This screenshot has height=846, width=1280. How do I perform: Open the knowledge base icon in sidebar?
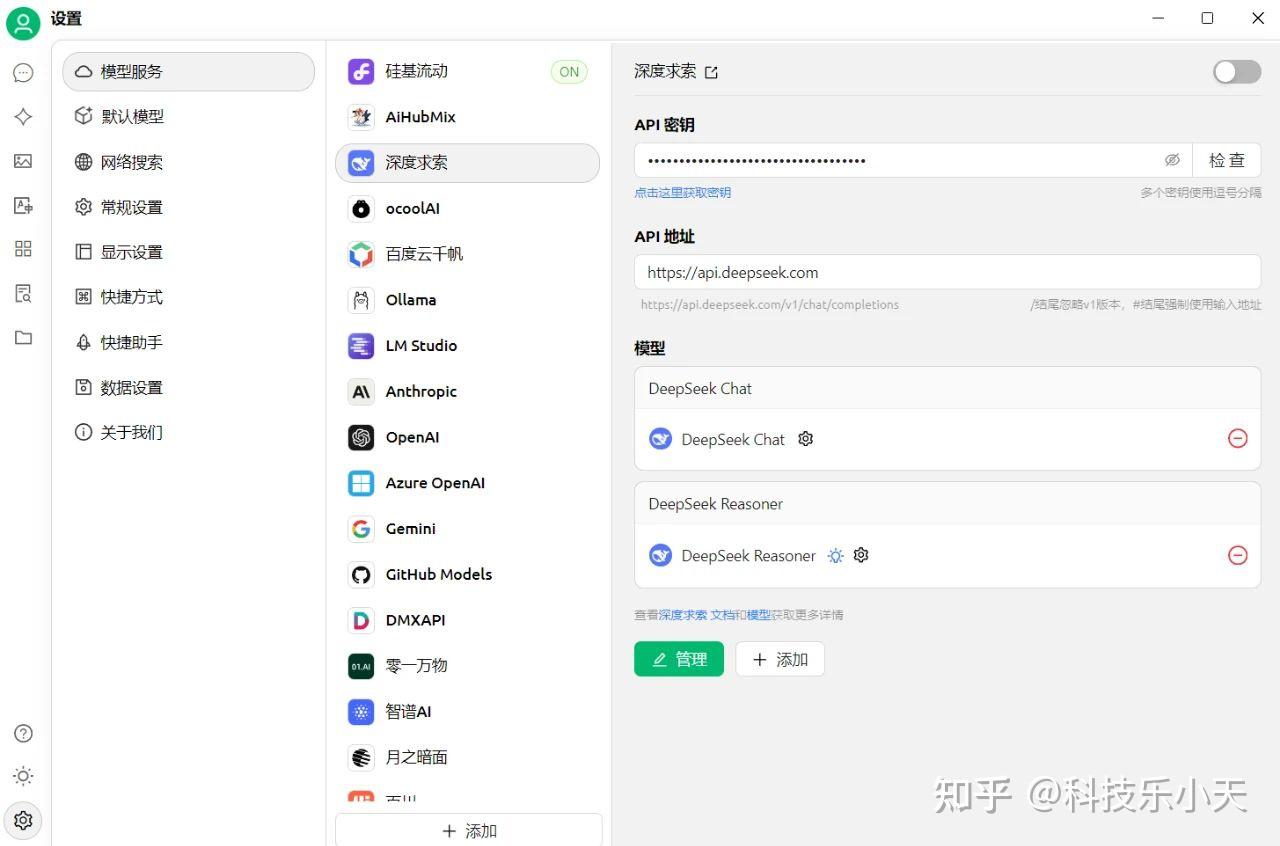[x=23, y=293]
